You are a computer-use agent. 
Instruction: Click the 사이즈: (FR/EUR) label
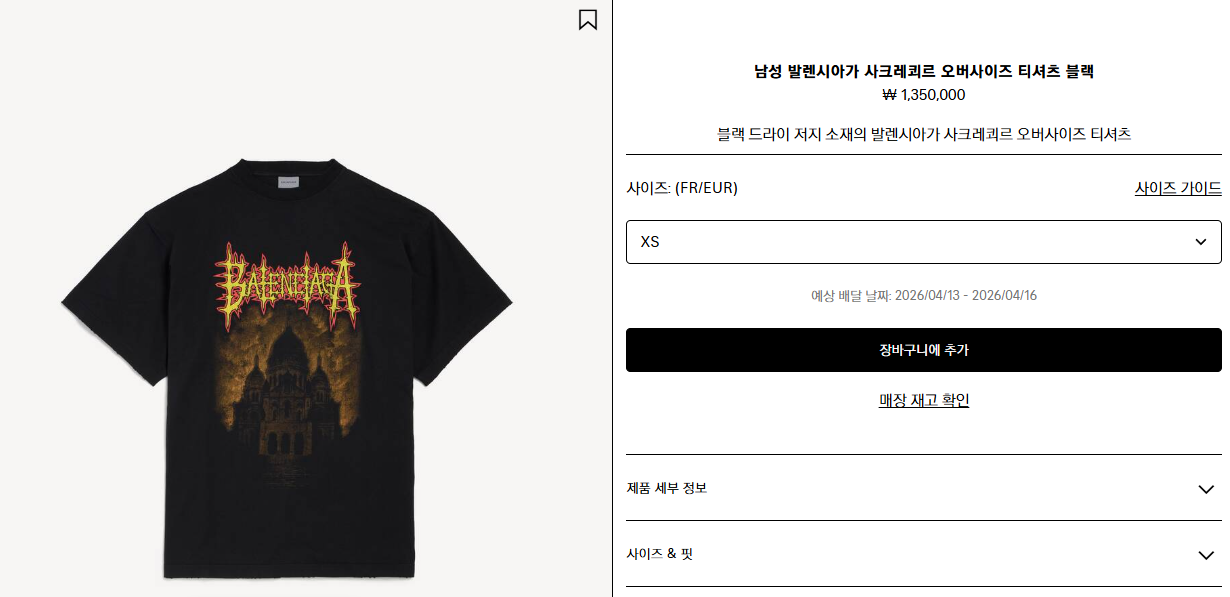click(682, 188)
